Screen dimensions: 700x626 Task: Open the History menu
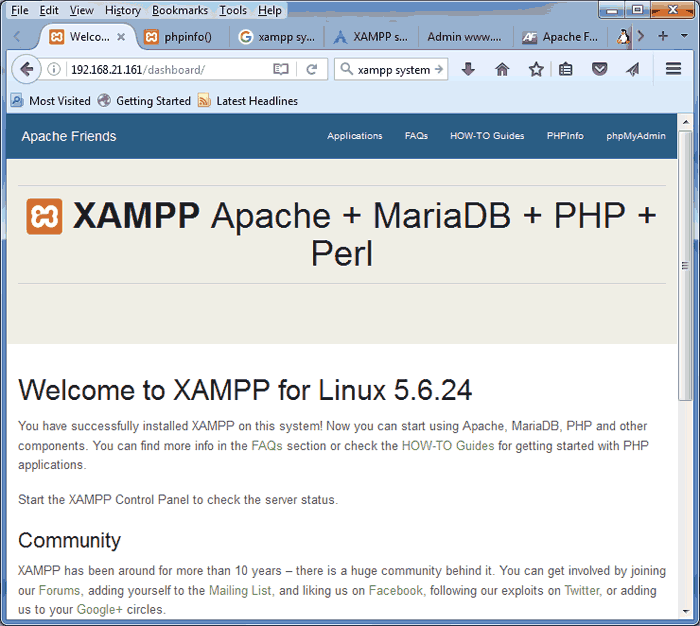123,10
